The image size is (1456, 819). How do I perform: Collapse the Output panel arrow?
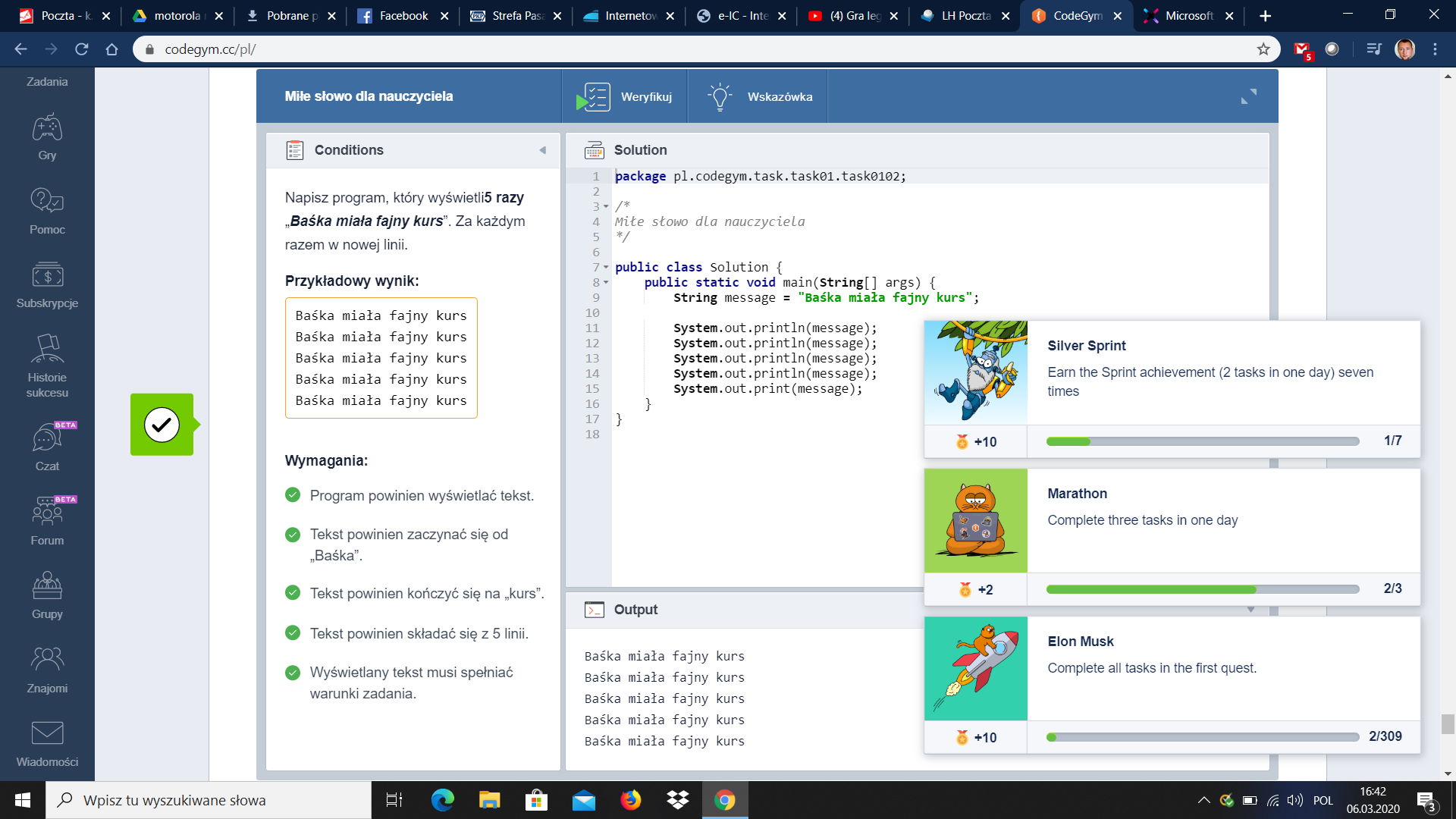tap(1250, 610)
